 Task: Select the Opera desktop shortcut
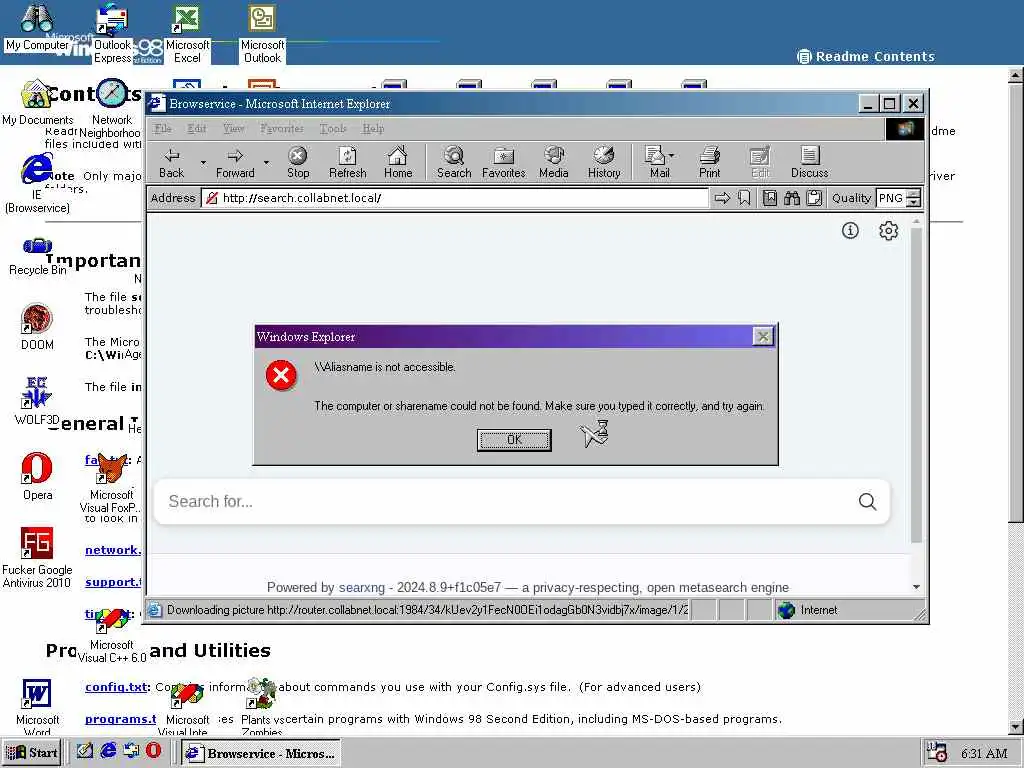click(37, 476)
